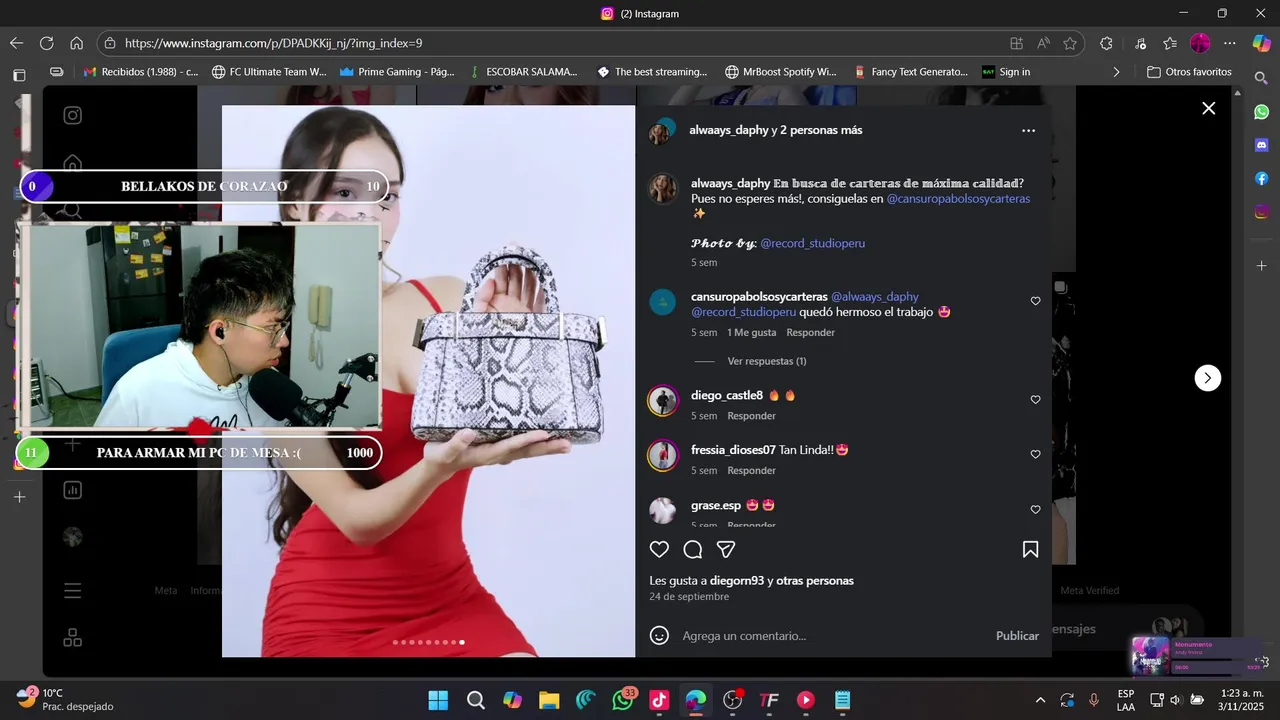Open MrBoost Spotify bookmark
This screenshot has width=1280, height=720.
click(x=781, y=72)
